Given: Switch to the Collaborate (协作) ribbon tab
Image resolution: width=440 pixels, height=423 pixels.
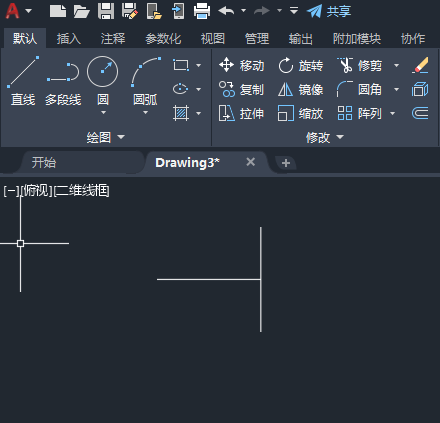Looking at the screenshot, I should click(413, 39).
